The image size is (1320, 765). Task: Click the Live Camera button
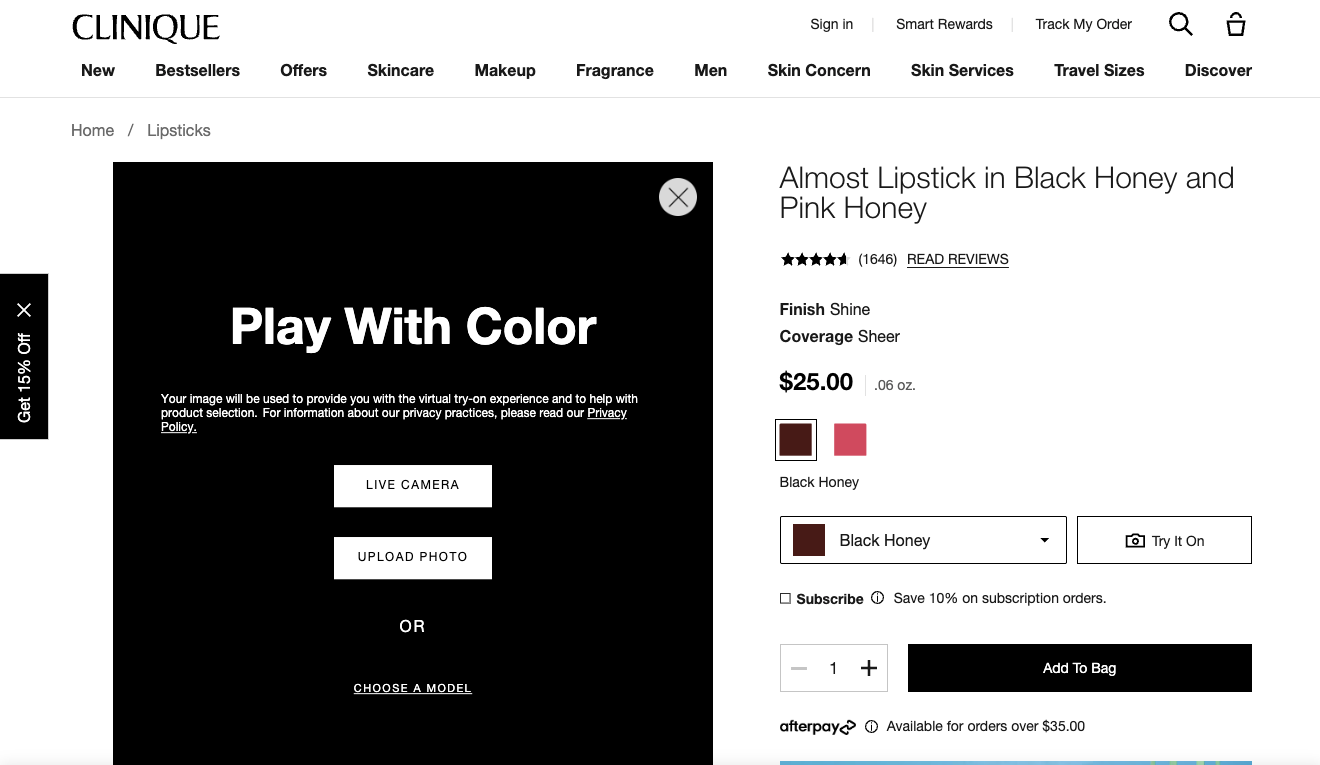(x=413, y=485)
